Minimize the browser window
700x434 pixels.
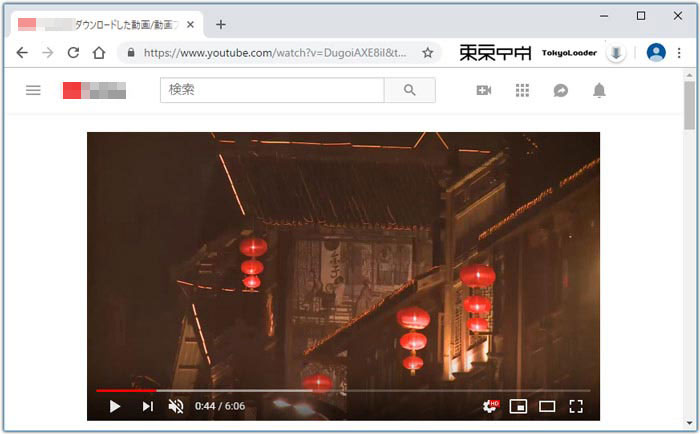click(x=604, y=16)
